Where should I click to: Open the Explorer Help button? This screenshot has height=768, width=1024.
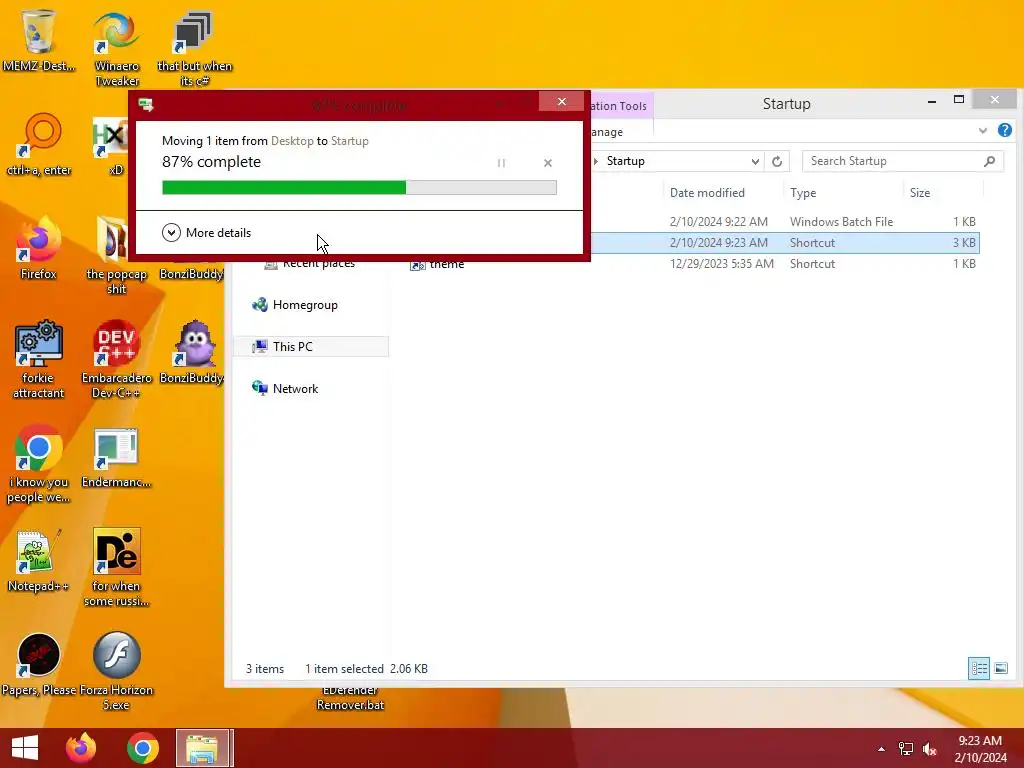coord(1004,131)
